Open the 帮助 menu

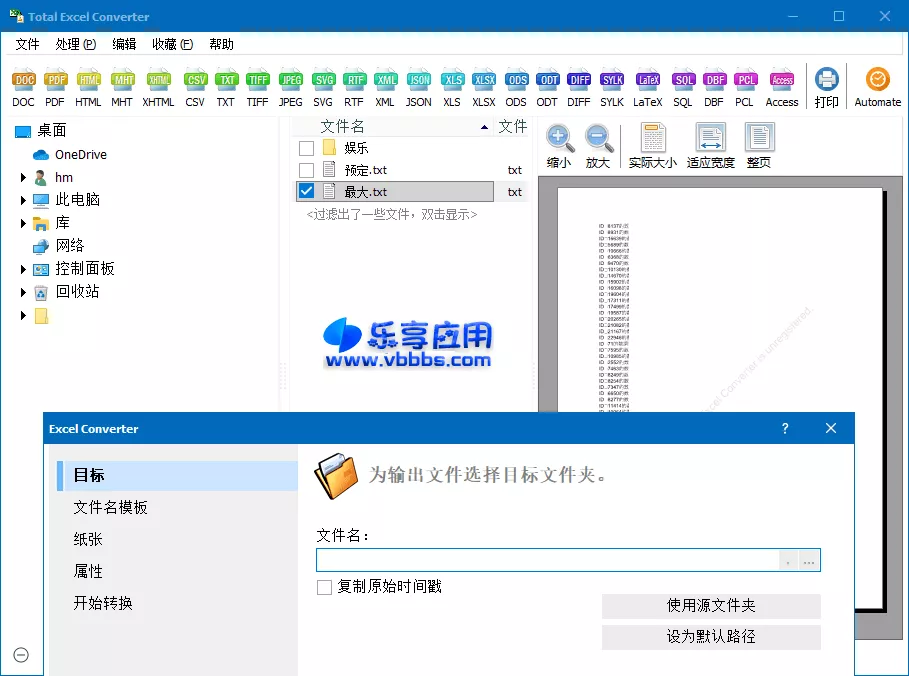(221, 44)
